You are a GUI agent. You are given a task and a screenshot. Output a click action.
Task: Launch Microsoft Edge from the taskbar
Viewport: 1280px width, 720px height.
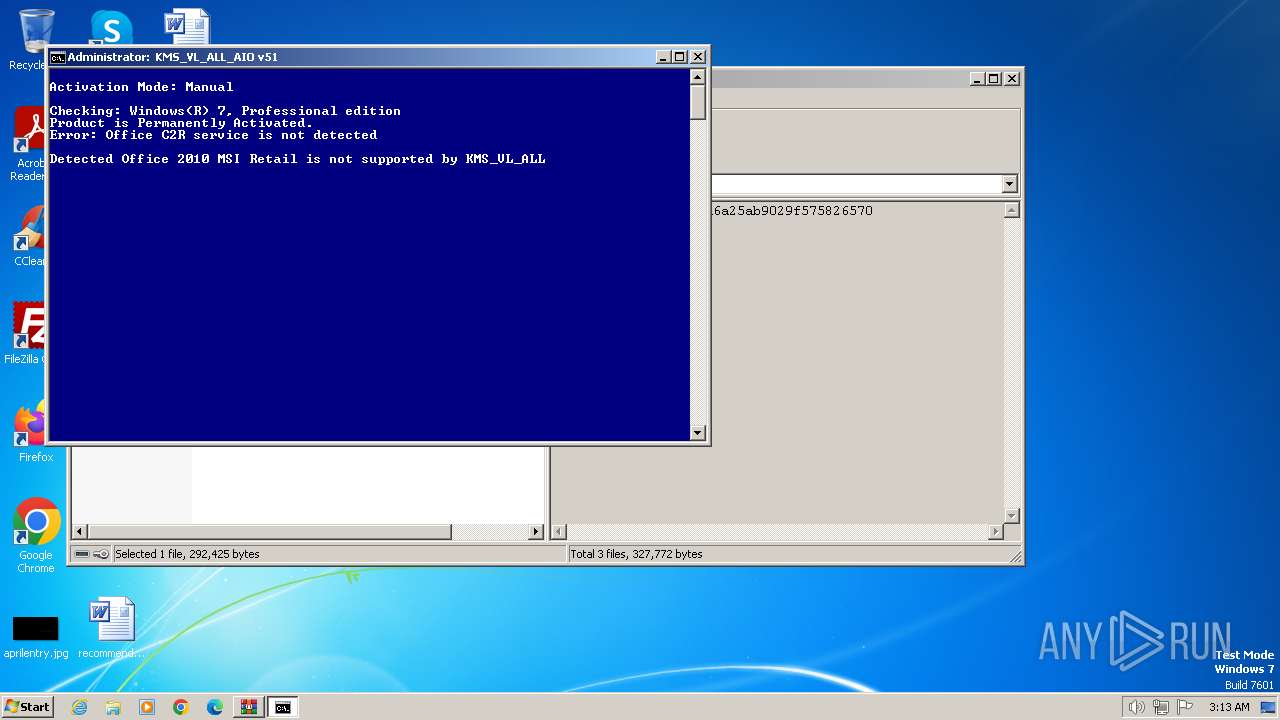click(x=215, y=707)
